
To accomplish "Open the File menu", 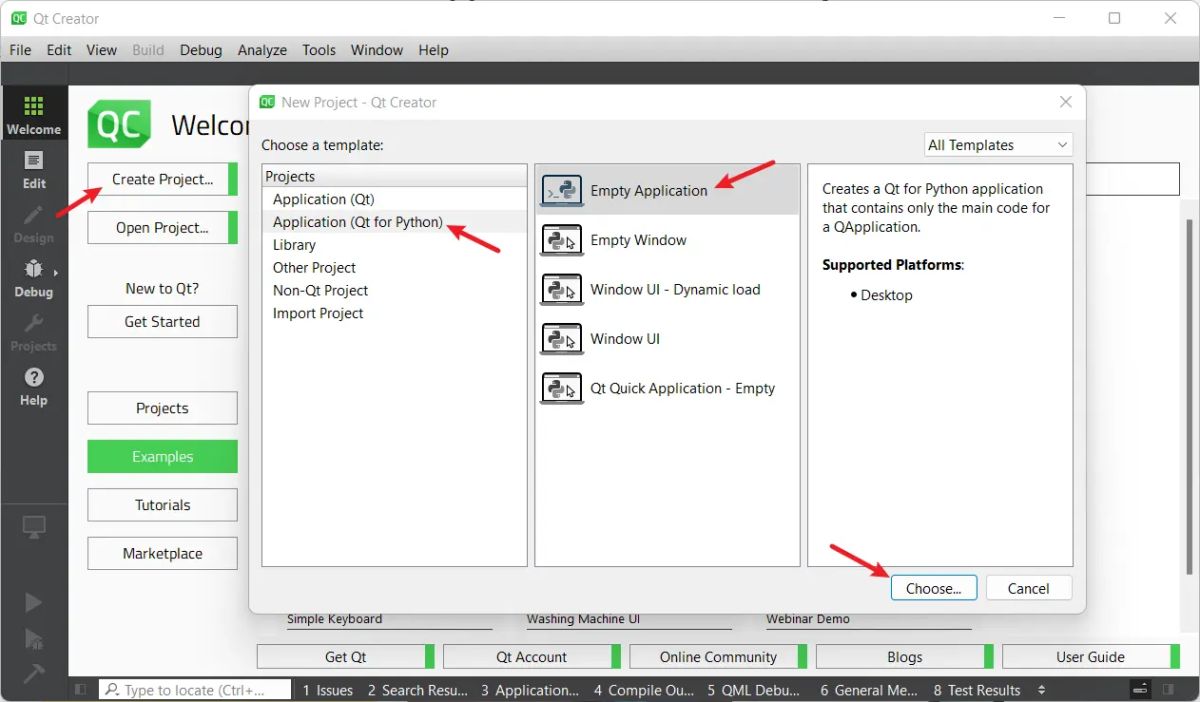I will click(20, 50).
